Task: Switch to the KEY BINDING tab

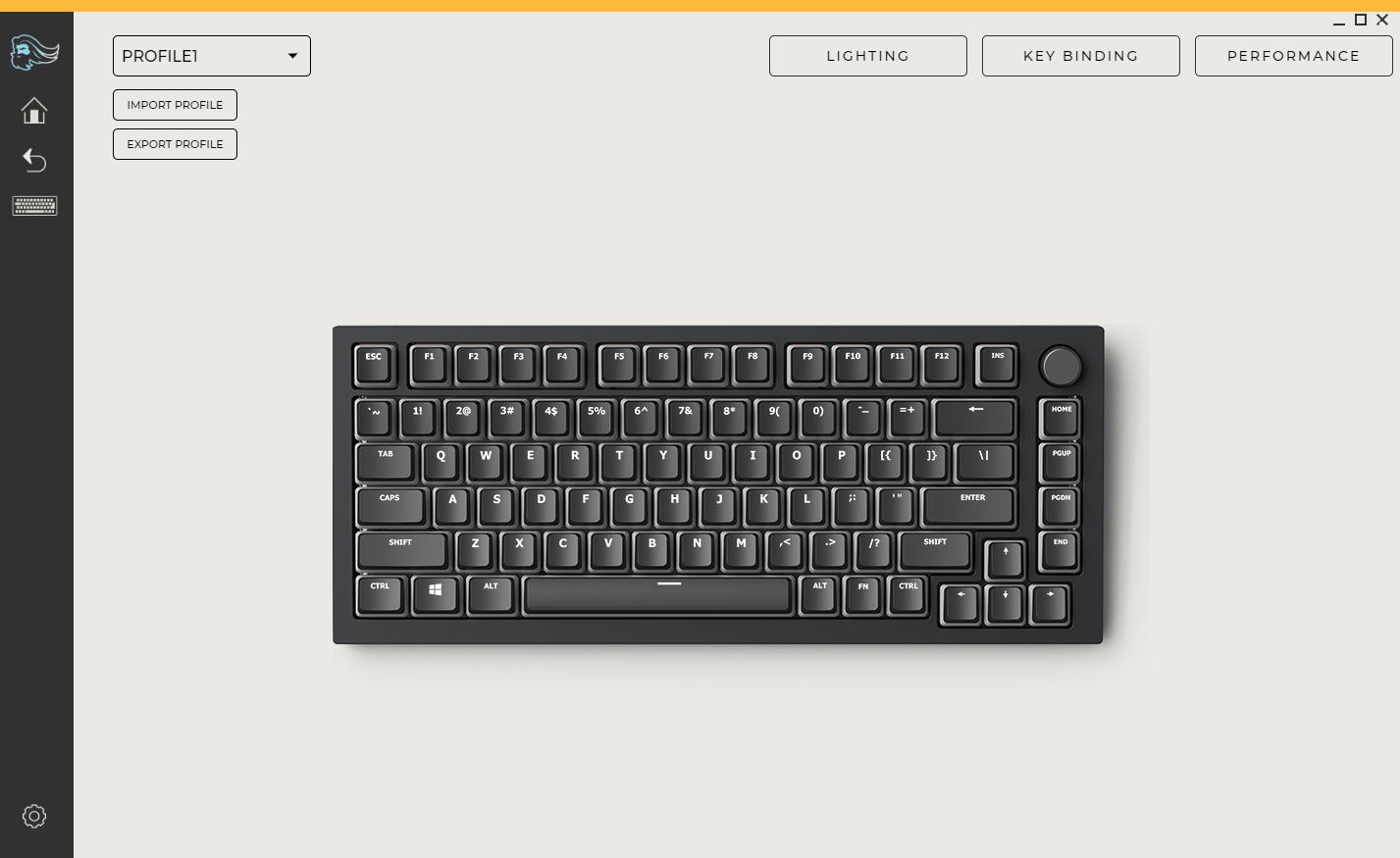Action: [x=1081, y=56]
